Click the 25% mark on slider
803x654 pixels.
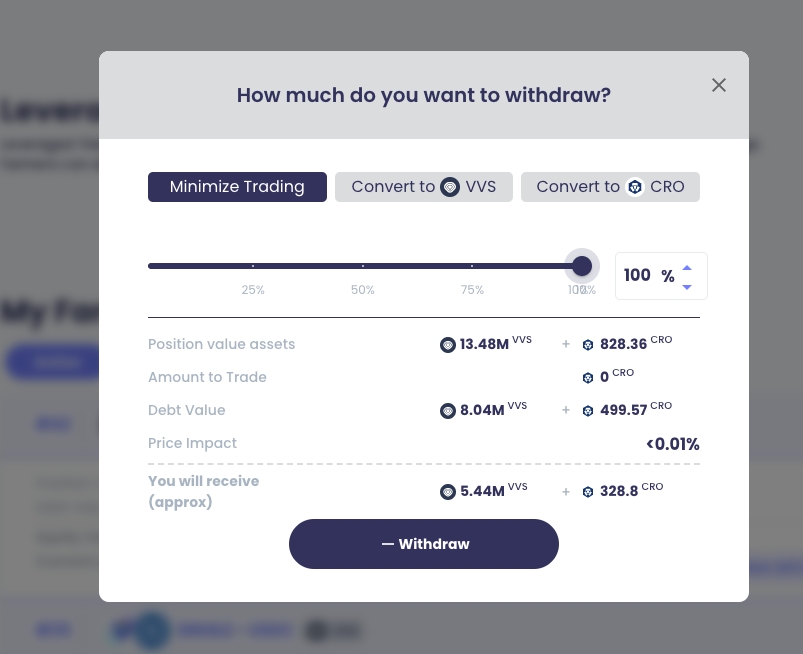[x=253, y=266]
